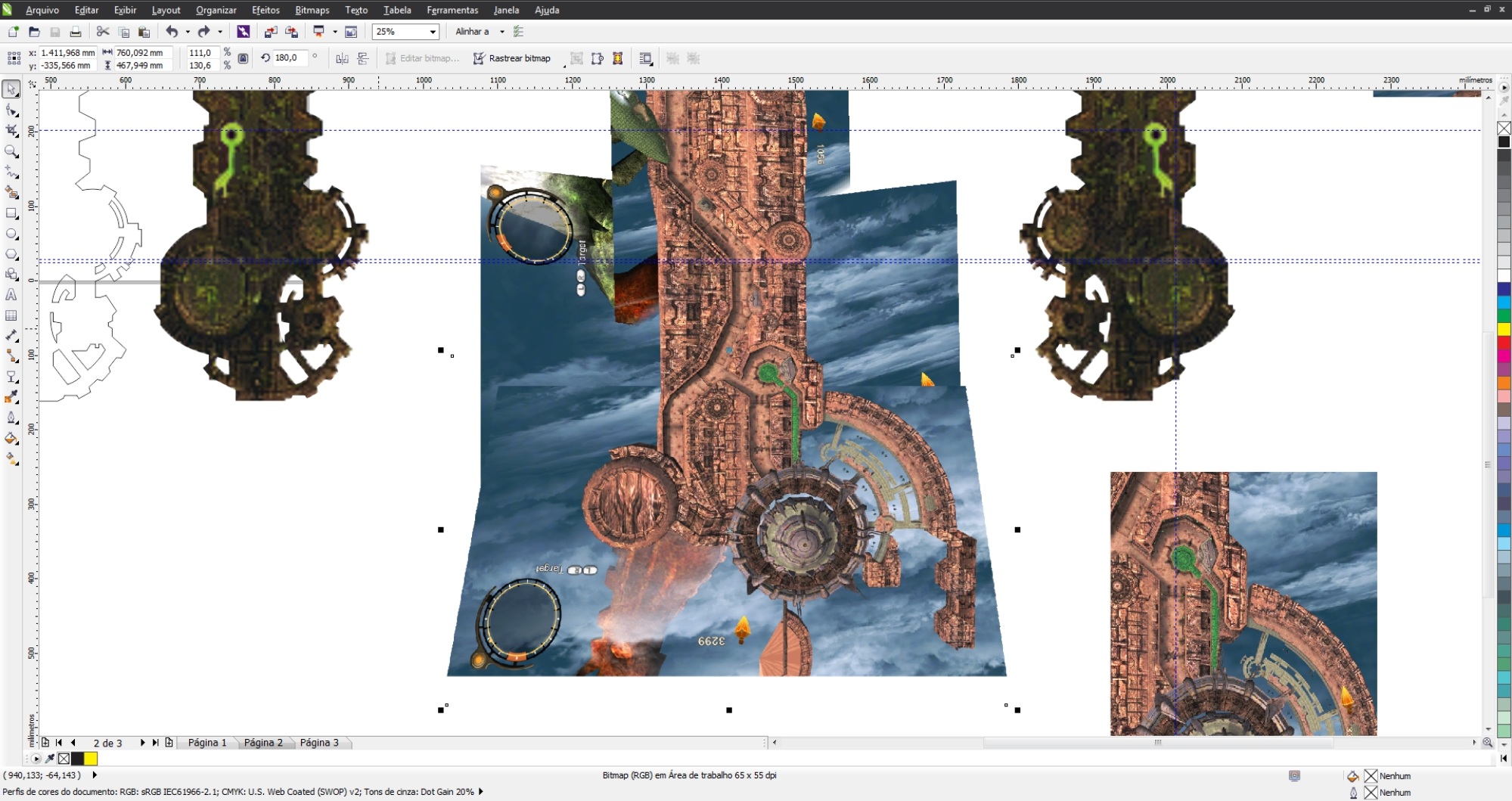Click the no-color X swatch in document palette

click(64, 759)
